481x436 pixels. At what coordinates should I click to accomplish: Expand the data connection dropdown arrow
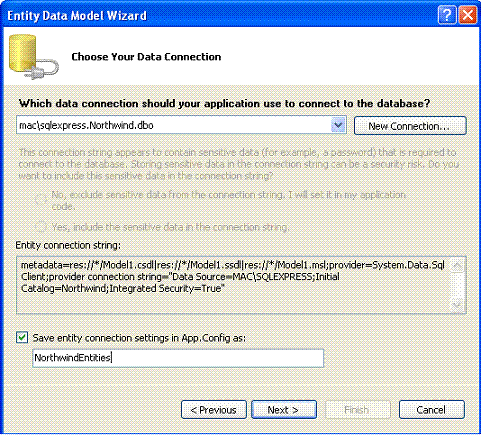[338, 125]
